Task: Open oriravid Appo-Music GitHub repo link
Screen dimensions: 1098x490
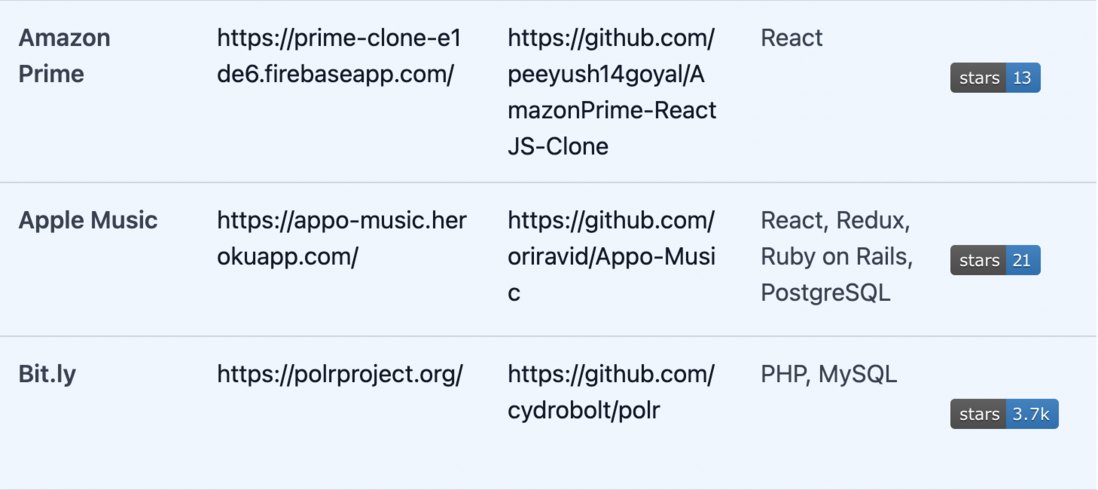Action: 611,257
